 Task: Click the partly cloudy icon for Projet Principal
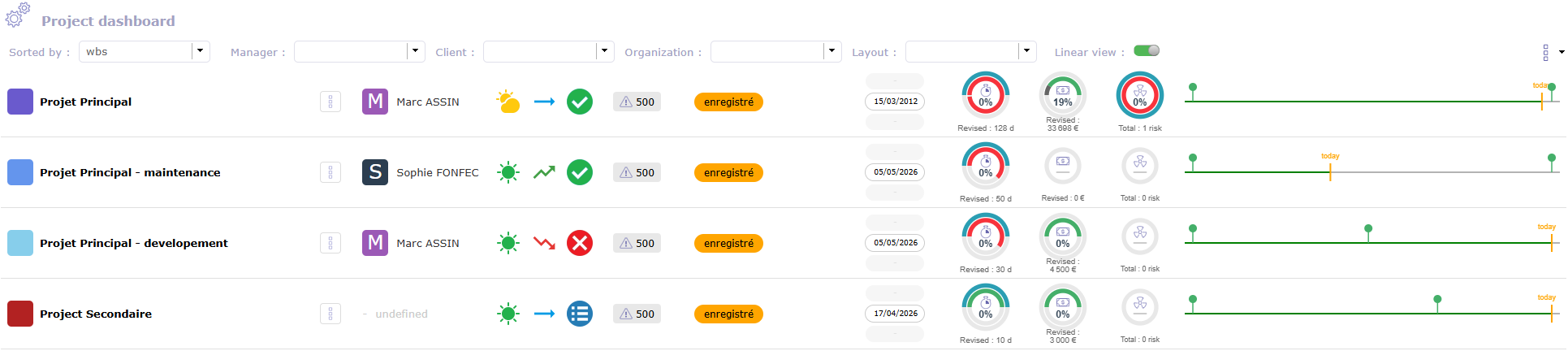click(508, 102)
